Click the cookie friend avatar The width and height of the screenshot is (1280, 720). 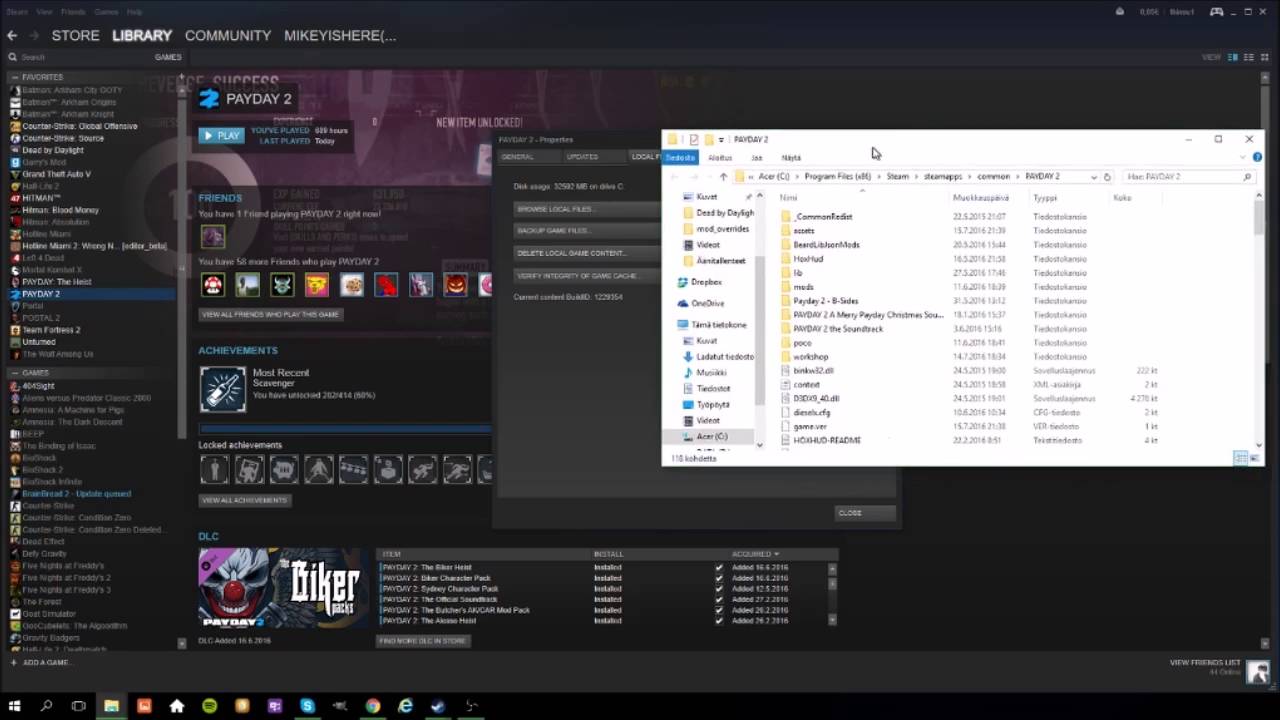tap(352, 285)
